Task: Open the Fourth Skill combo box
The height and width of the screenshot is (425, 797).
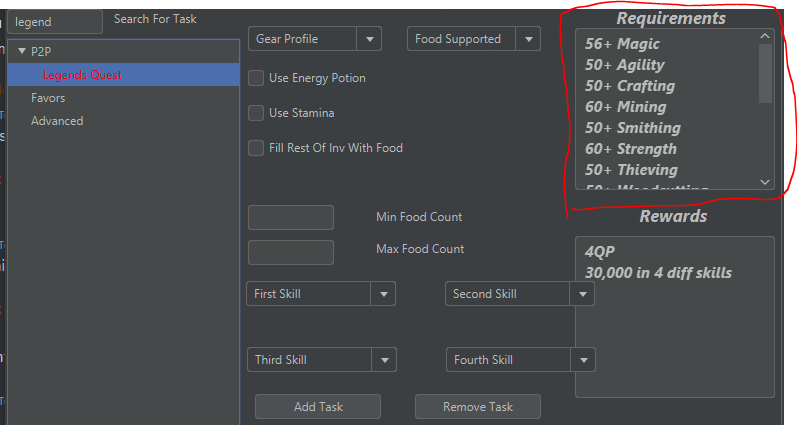Action: pos(583,360)
